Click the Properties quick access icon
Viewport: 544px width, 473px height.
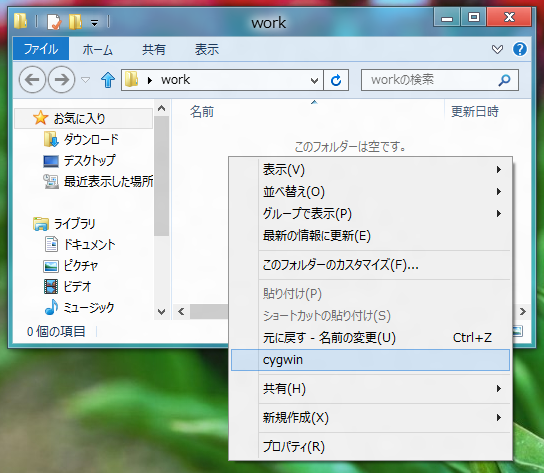tap(54, 22)
